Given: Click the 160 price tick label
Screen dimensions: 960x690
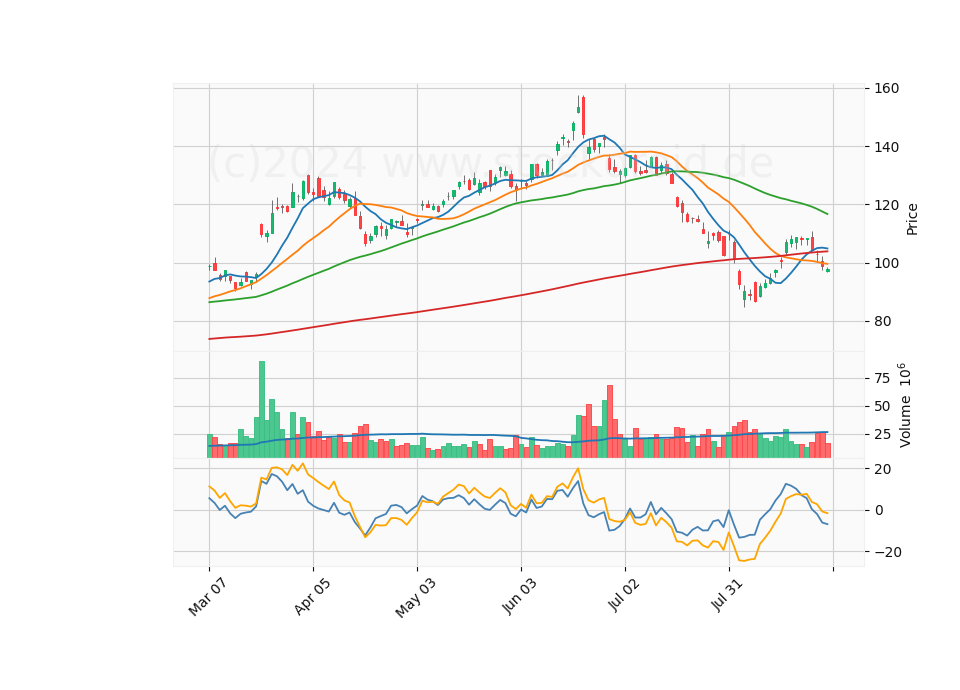Looking at the screenshot, I should [x=887, y=88].
